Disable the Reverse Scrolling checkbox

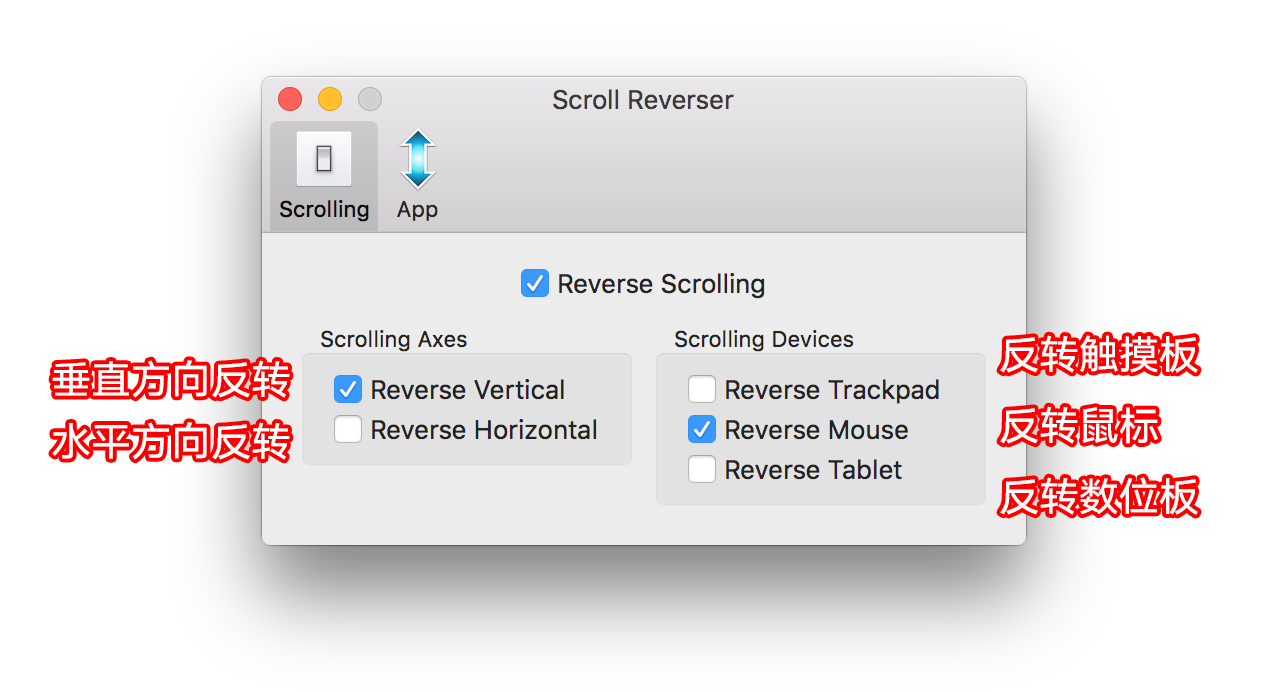535,284
